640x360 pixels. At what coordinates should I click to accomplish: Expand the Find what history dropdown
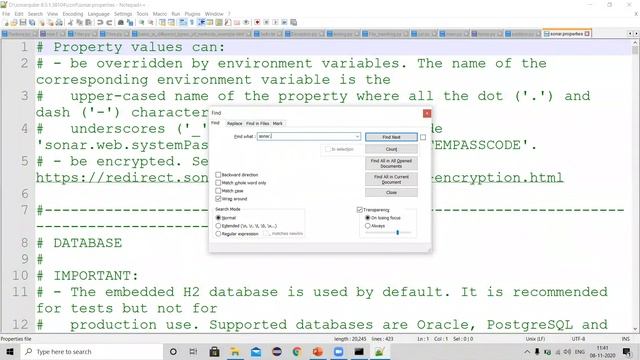357,136
